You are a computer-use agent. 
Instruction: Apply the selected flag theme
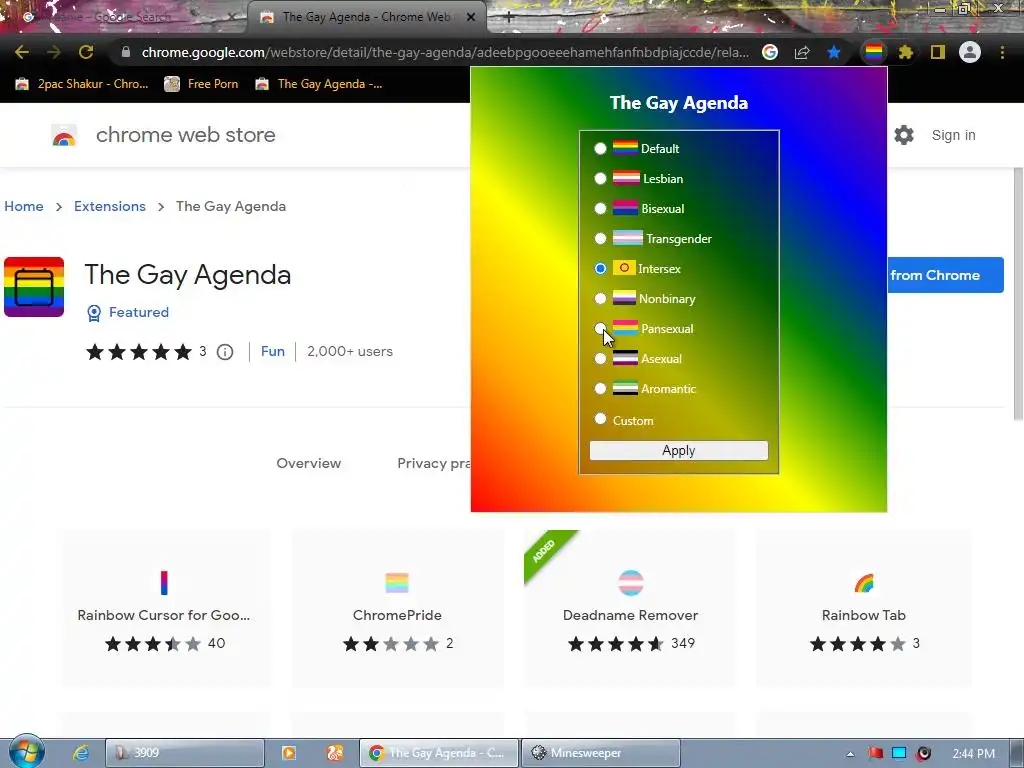click(679, 451)
